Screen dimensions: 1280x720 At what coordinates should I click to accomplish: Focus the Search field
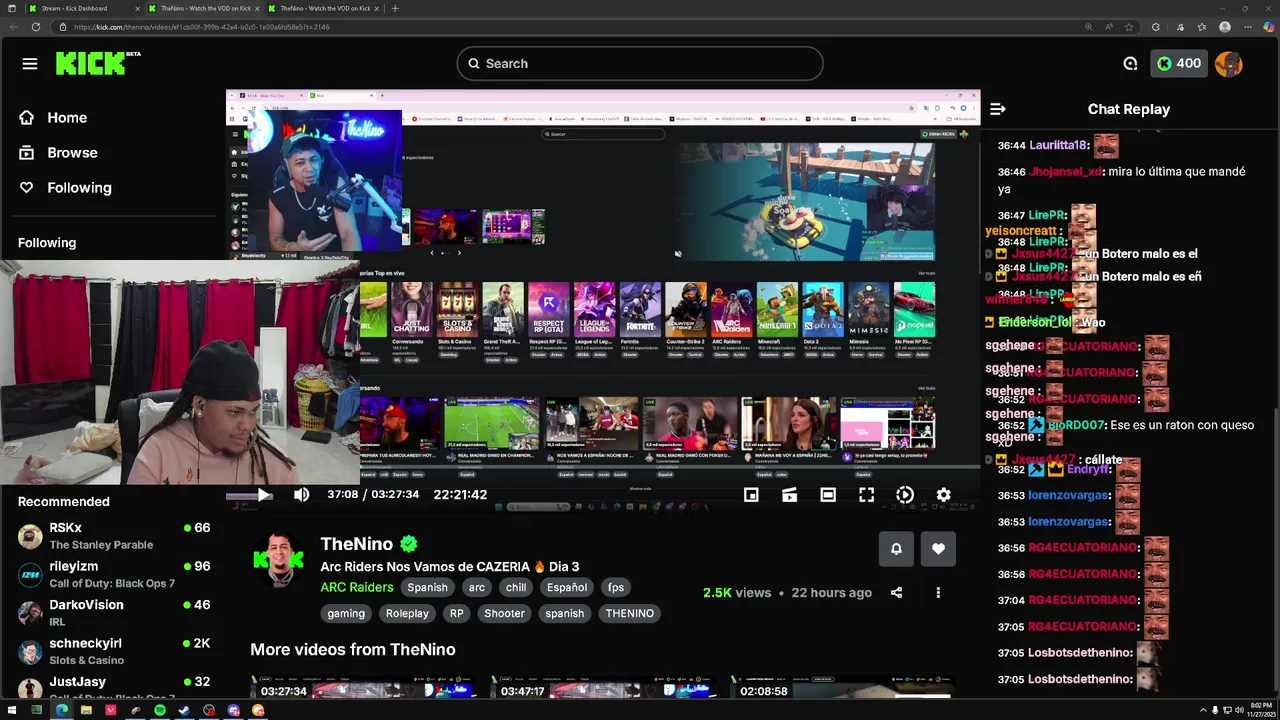640,64
